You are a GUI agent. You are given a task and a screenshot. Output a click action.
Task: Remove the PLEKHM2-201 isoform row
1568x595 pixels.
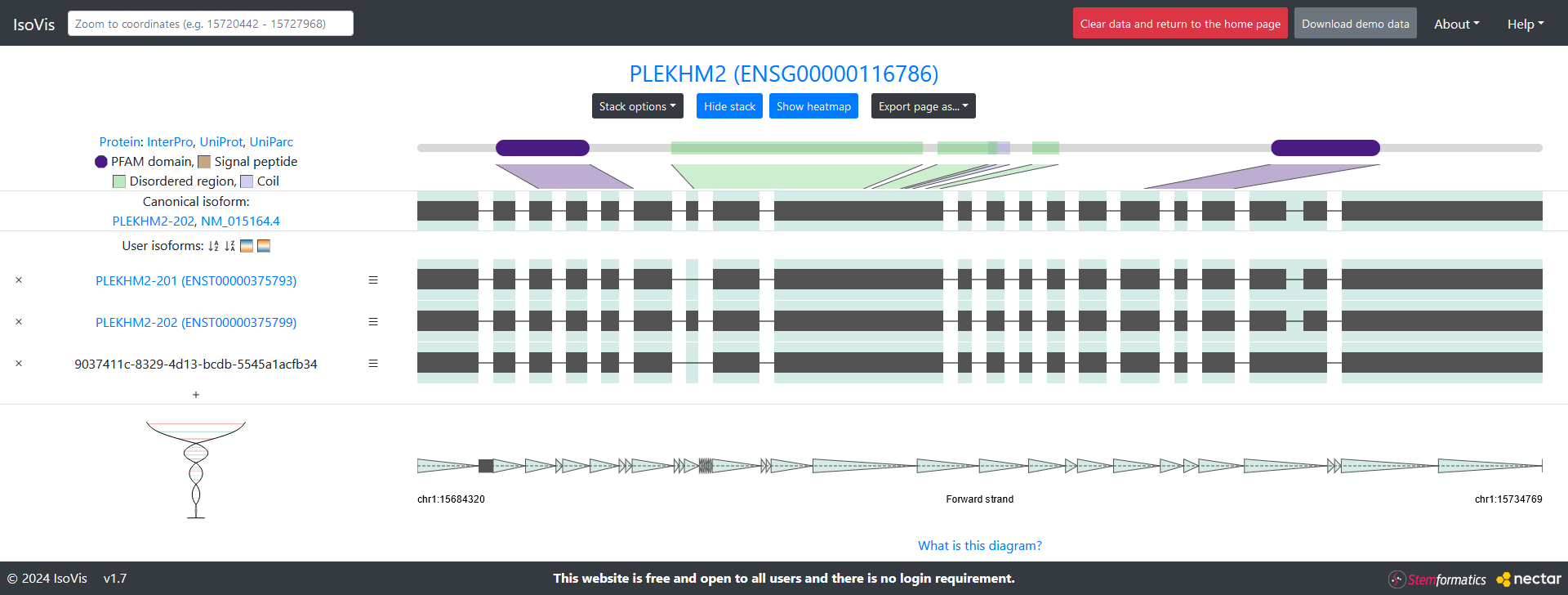tap(19, 280)
